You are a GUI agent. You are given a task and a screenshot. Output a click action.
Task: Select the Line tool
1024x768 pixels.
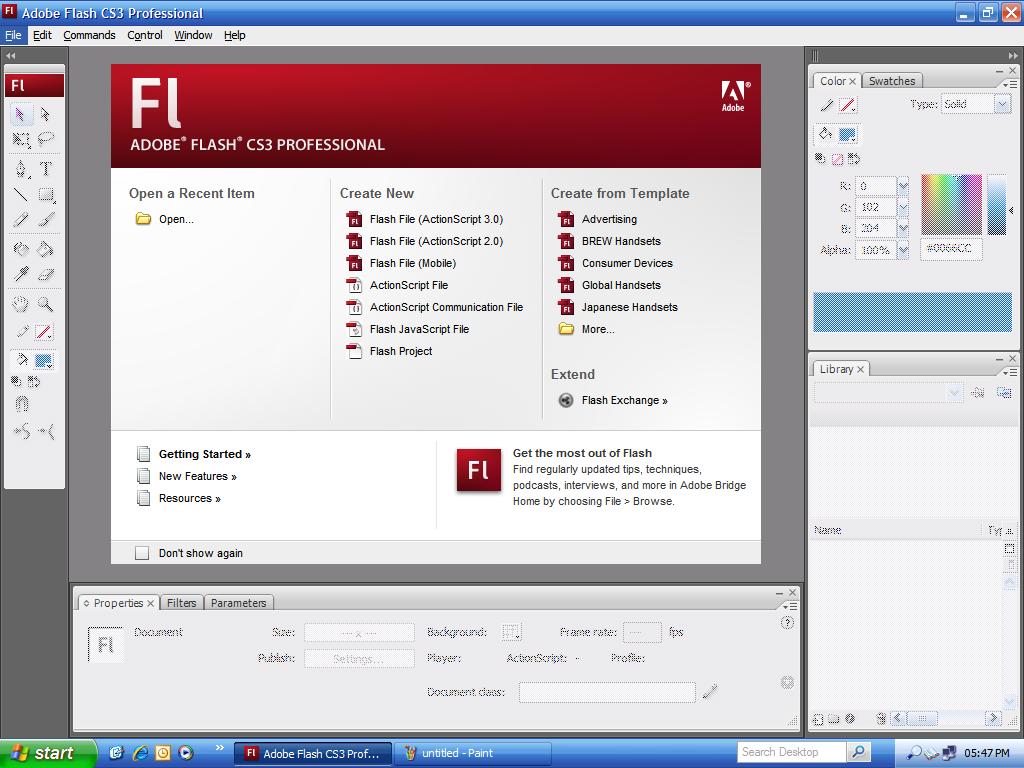coord(20,195)
